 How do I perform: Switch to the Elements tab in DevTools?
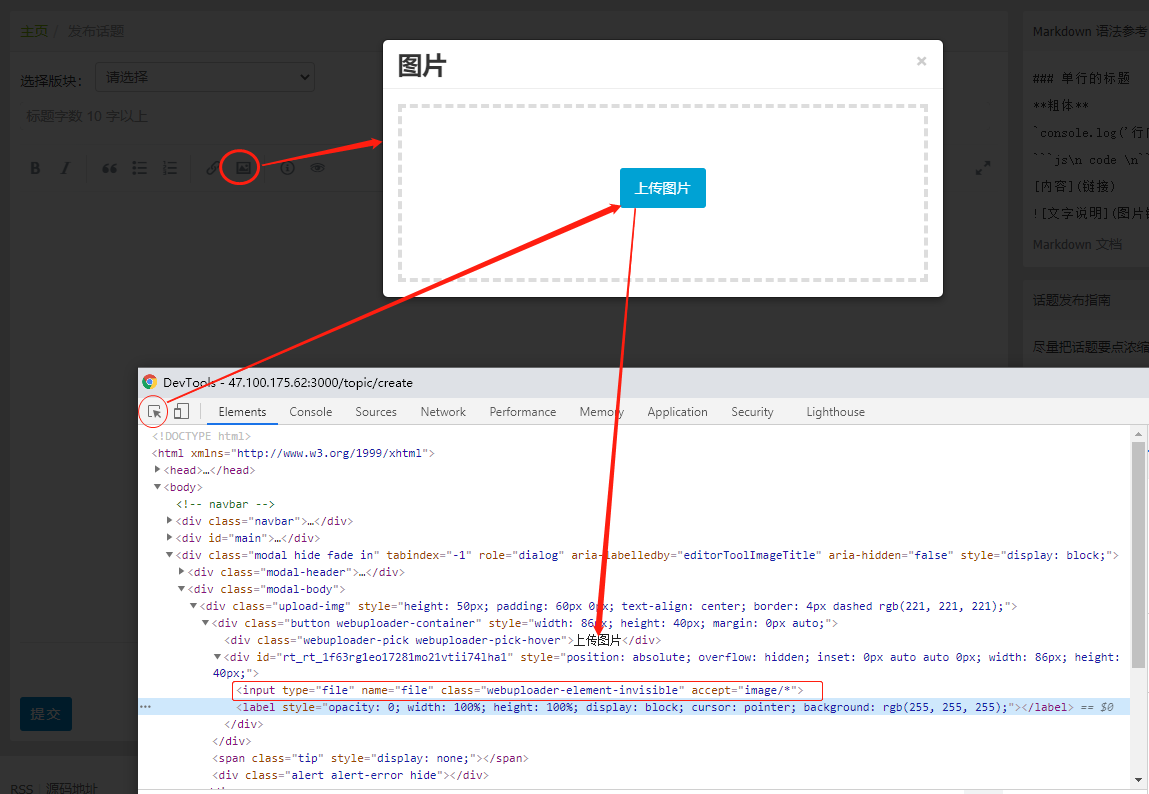242,412
